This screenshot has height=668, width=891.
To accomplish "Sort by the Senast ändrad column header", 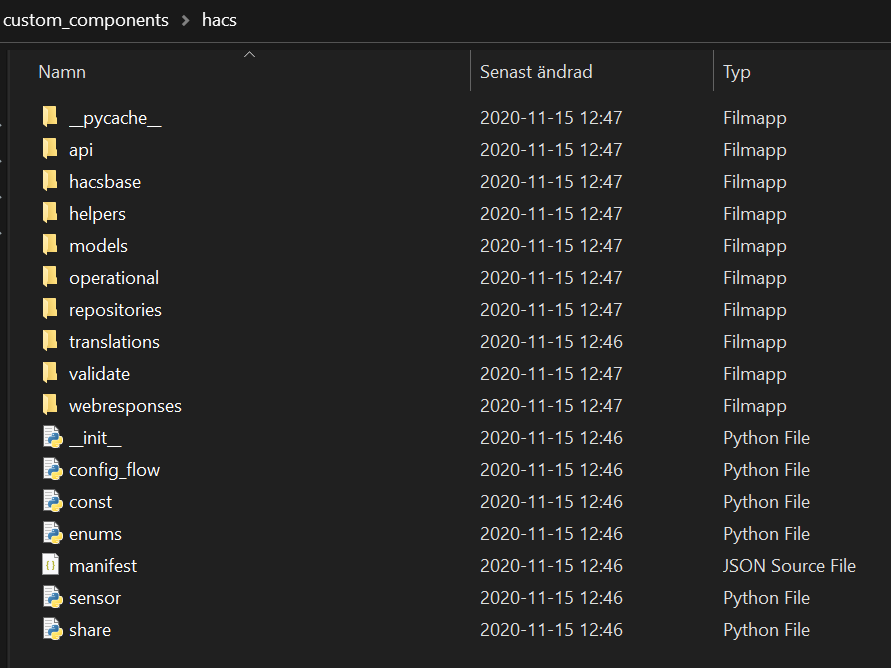I will (x=536, y=72).
